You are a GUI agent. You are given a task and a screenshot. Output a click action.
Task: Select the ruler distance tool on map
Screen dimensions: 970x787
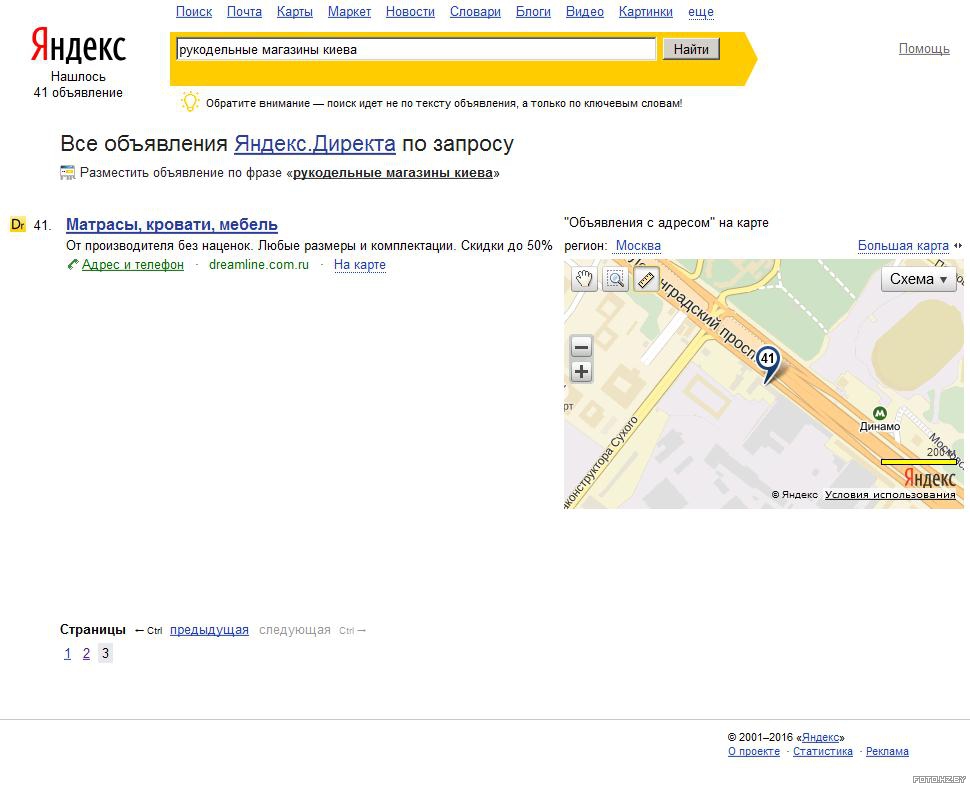point(646,280)
